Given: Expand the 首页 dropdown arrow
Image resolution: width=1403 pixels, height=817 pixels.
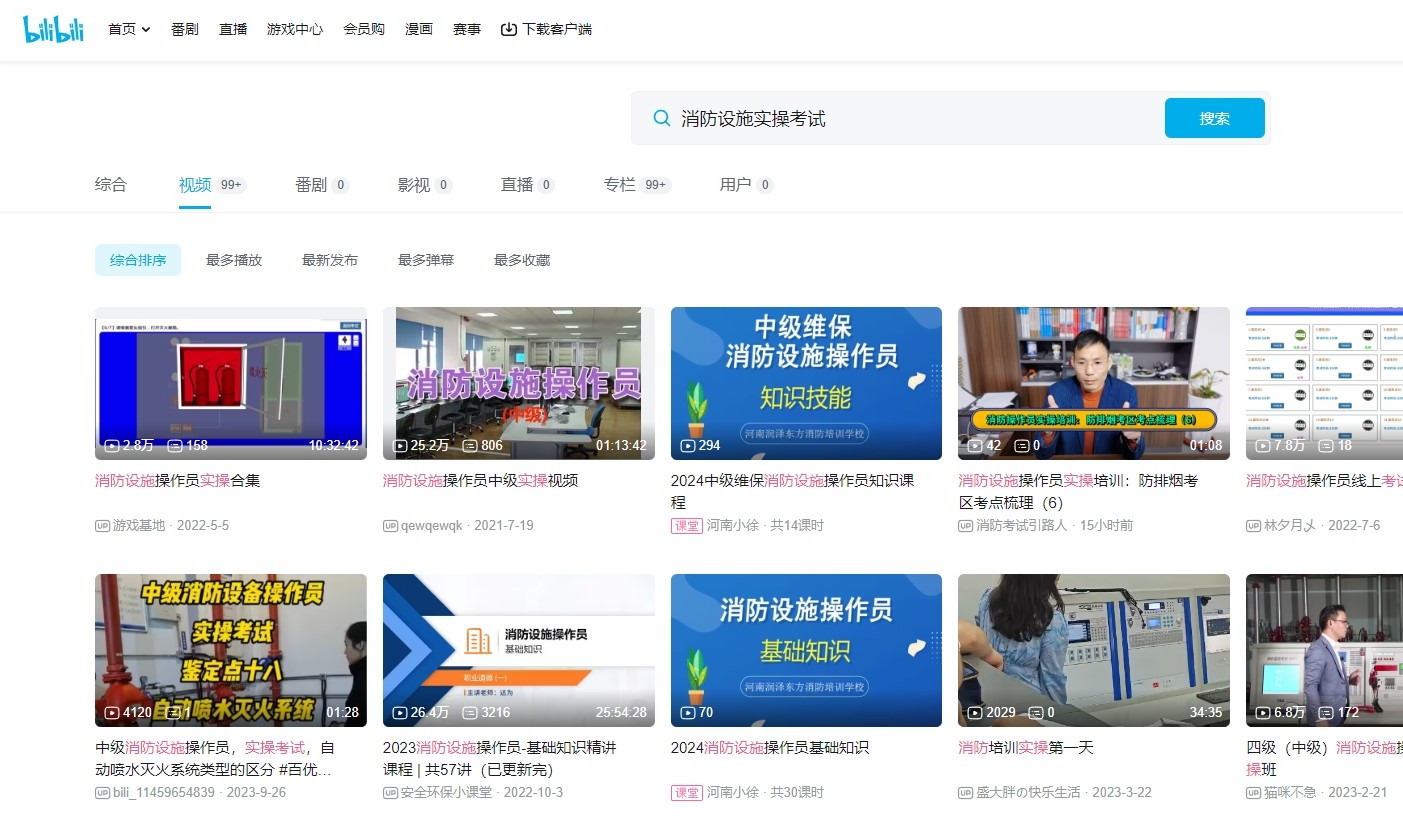Looking at the screenshot, I should (x=146, y=30).
